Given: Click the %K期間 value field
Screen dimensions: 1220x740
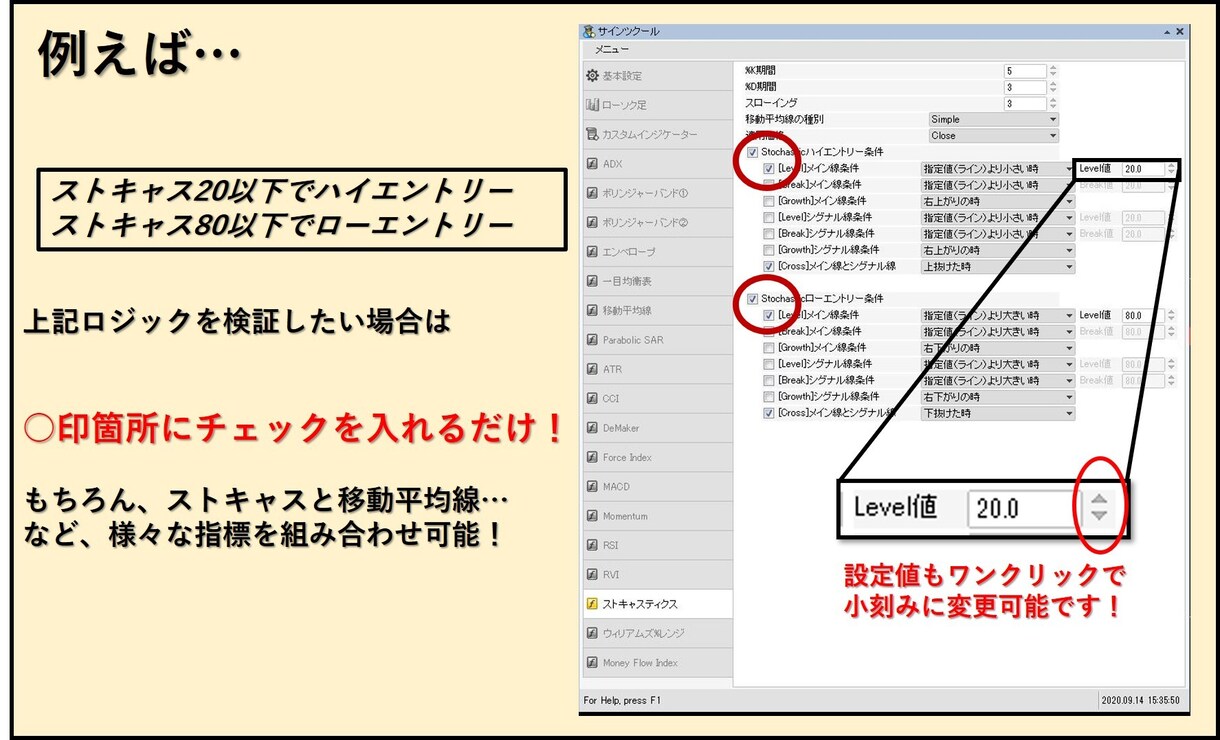Looking at the screenshot, I should [x=1025, y=71].
